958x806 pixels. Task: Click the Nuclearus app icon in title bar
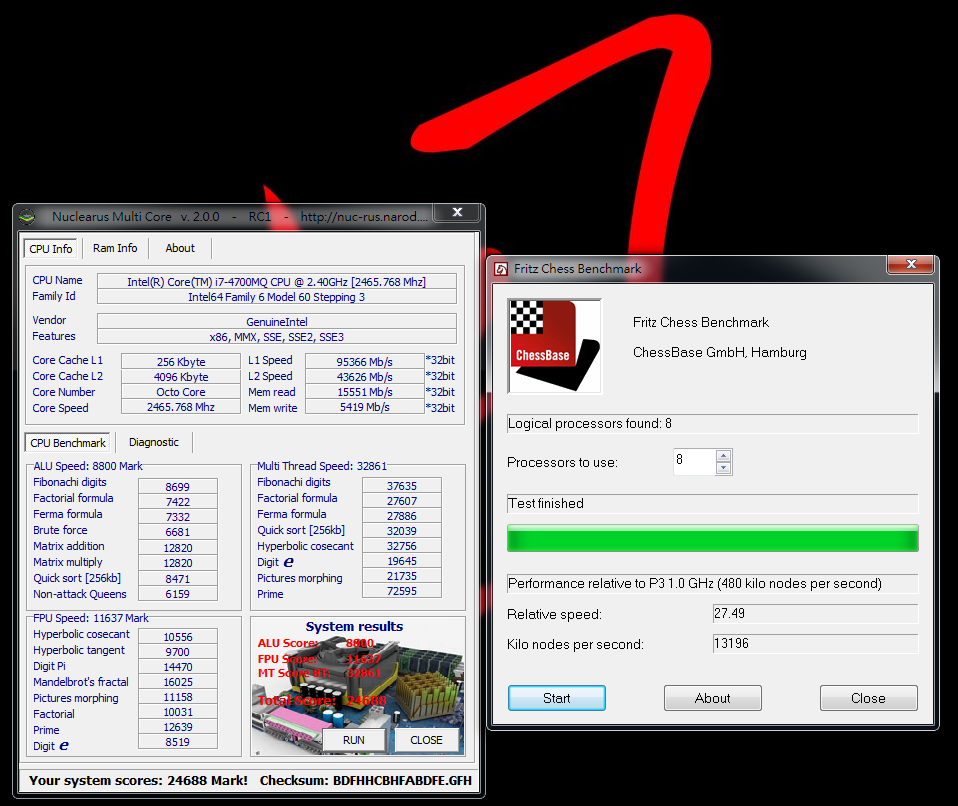tap(27, 216)
